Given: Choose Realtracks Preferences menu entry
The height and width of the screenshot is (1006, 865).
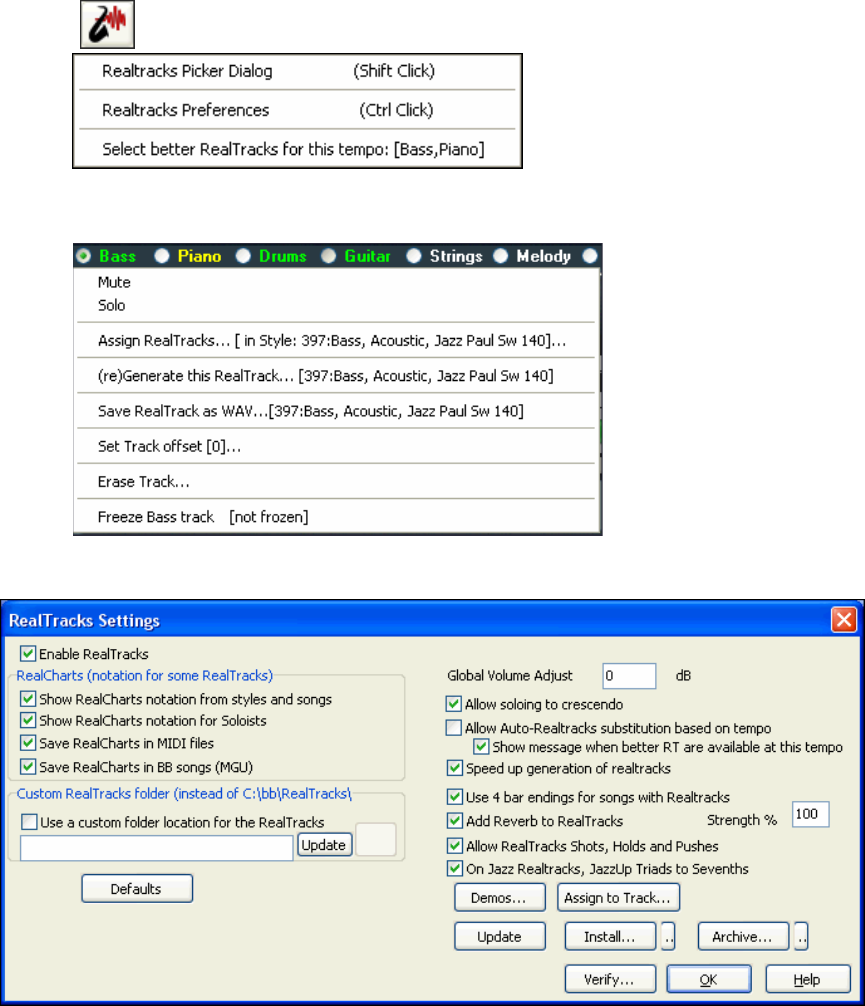Looking at the screenshot, I should [x=297, y=110].
